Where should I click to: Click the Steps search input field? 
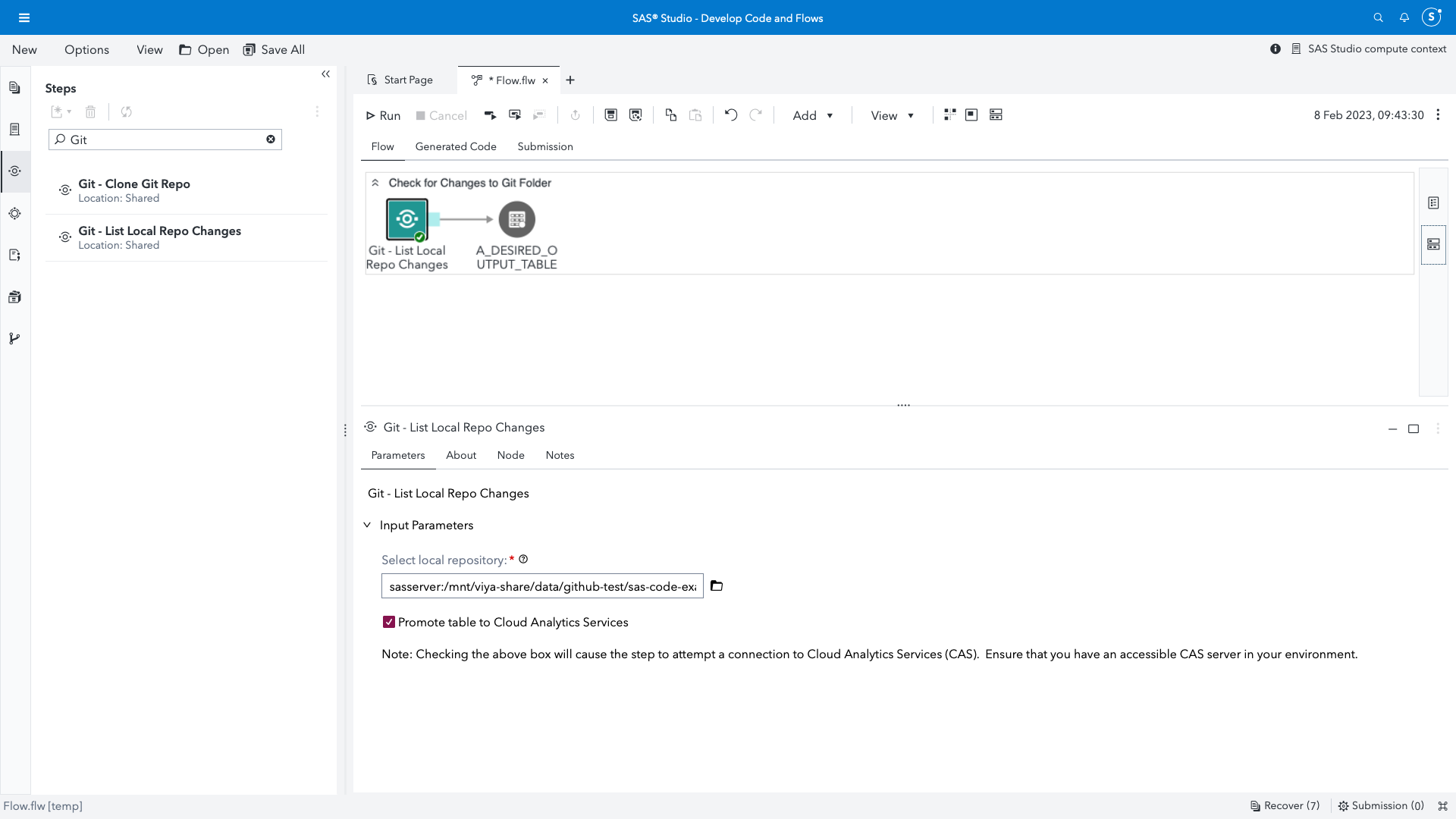pos(165,140)
